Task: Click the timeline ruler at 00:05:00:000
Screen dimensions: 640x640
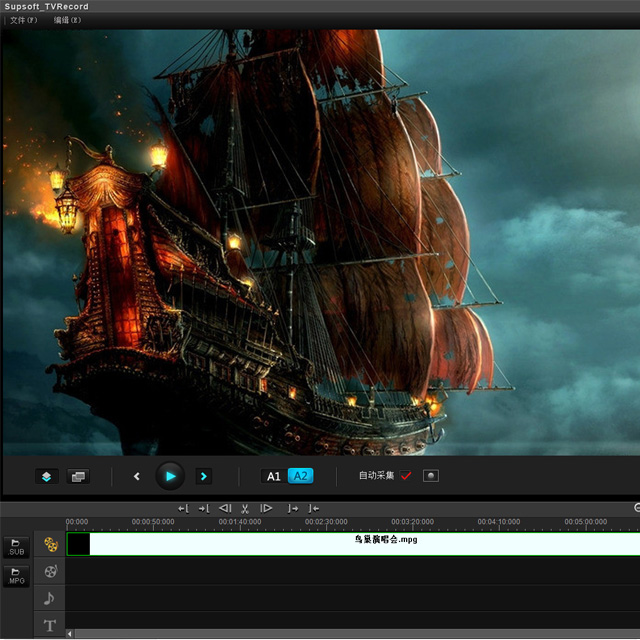Action: [585, 522]
